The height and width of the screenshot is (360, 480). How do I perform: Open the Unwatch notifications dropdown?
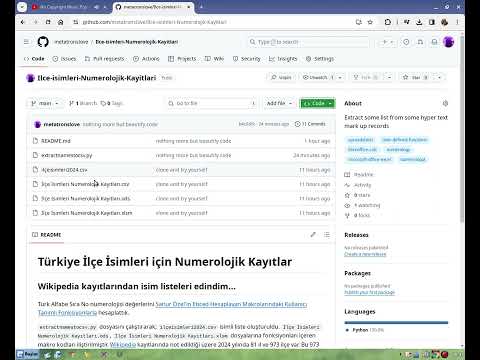click(x=323, y=77)
